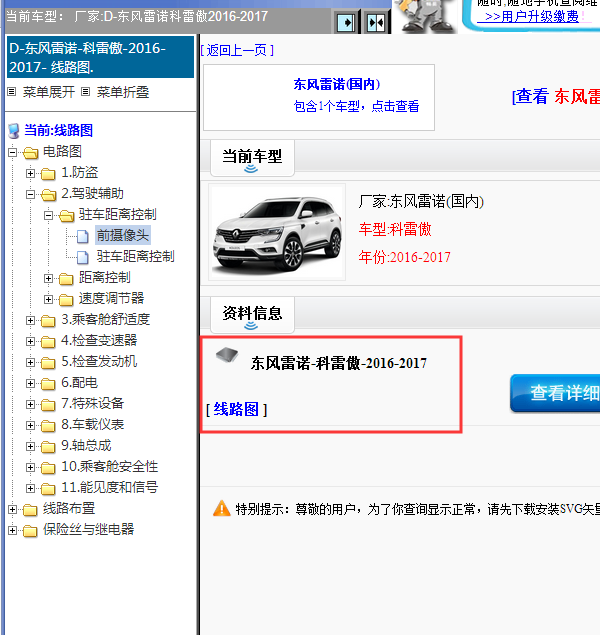Expand the 11.能见度和信号 node
Image resolution: width=600 pixels, height=635 pixels.
[30, 488]
